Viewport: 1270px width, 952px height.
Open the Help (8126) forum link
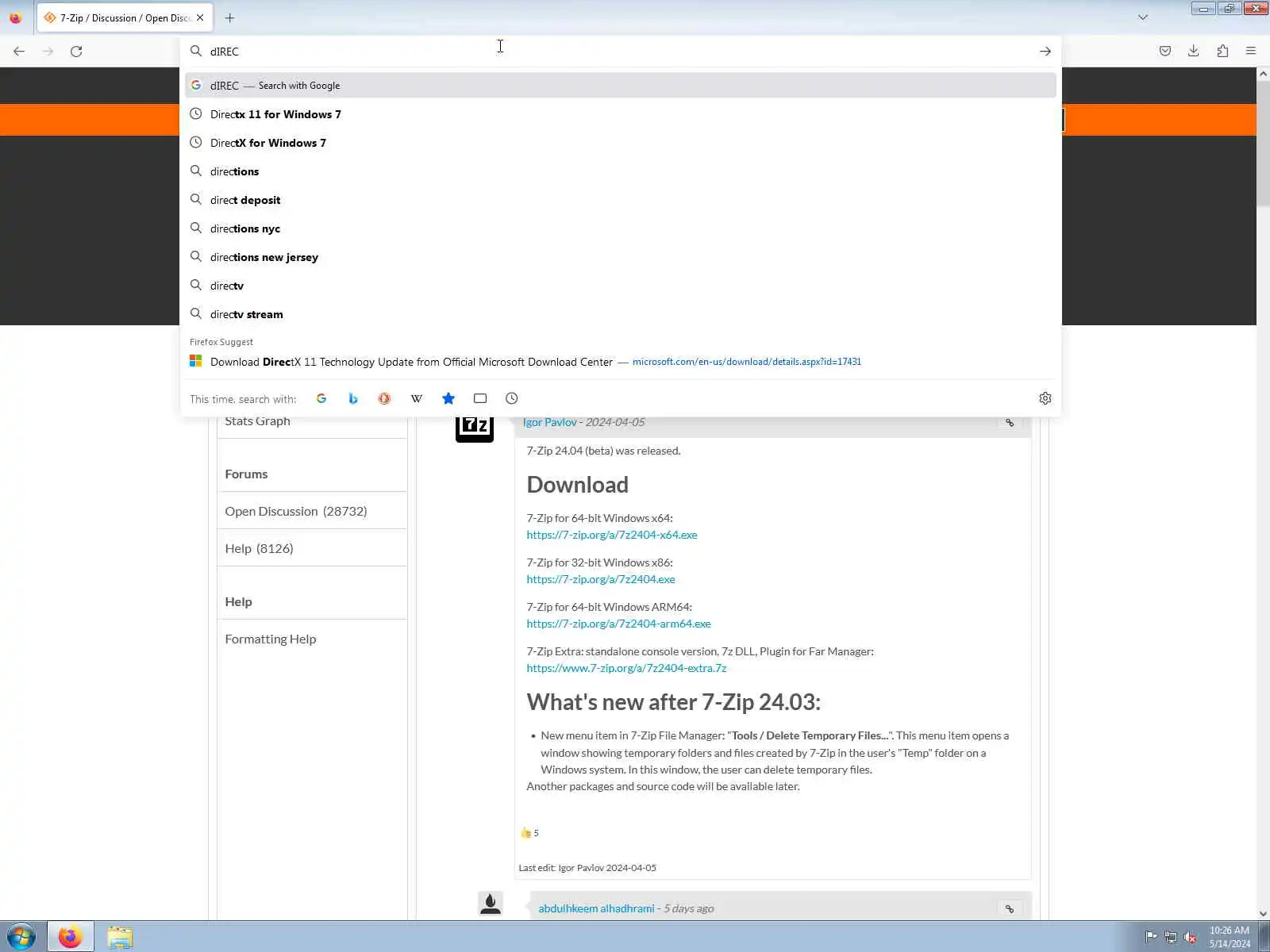(x=259, y=549)
